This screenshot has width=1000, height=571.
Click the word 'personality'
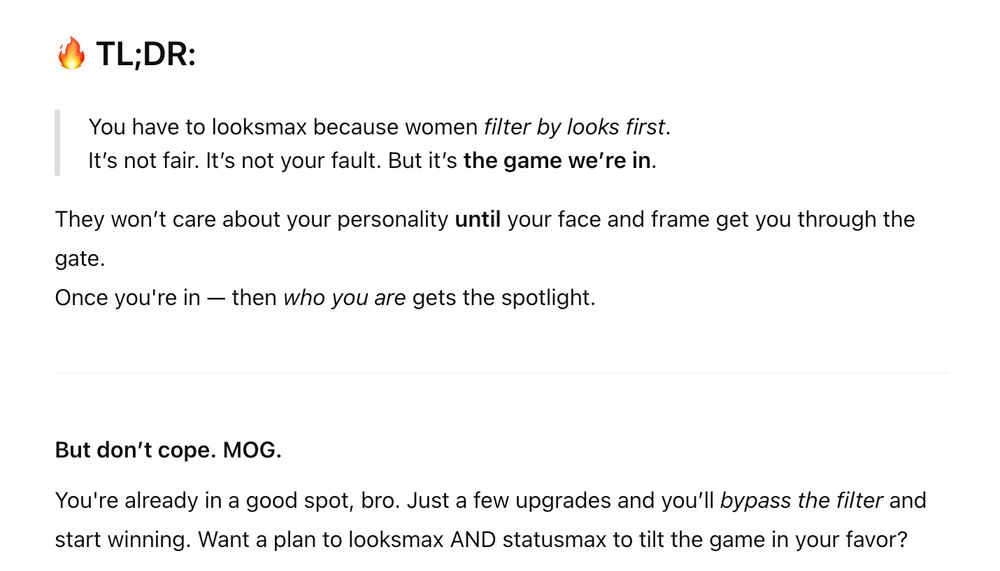[x=393, y=219]
